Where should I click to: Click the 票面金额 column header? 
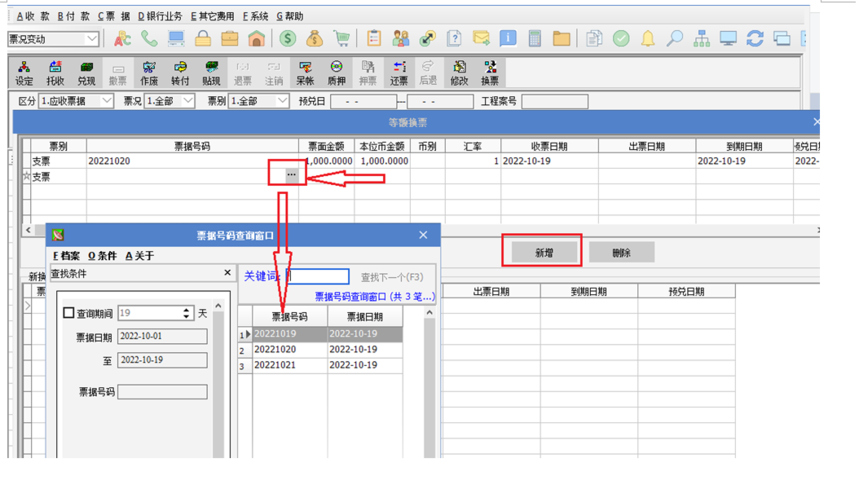(326, 146)
